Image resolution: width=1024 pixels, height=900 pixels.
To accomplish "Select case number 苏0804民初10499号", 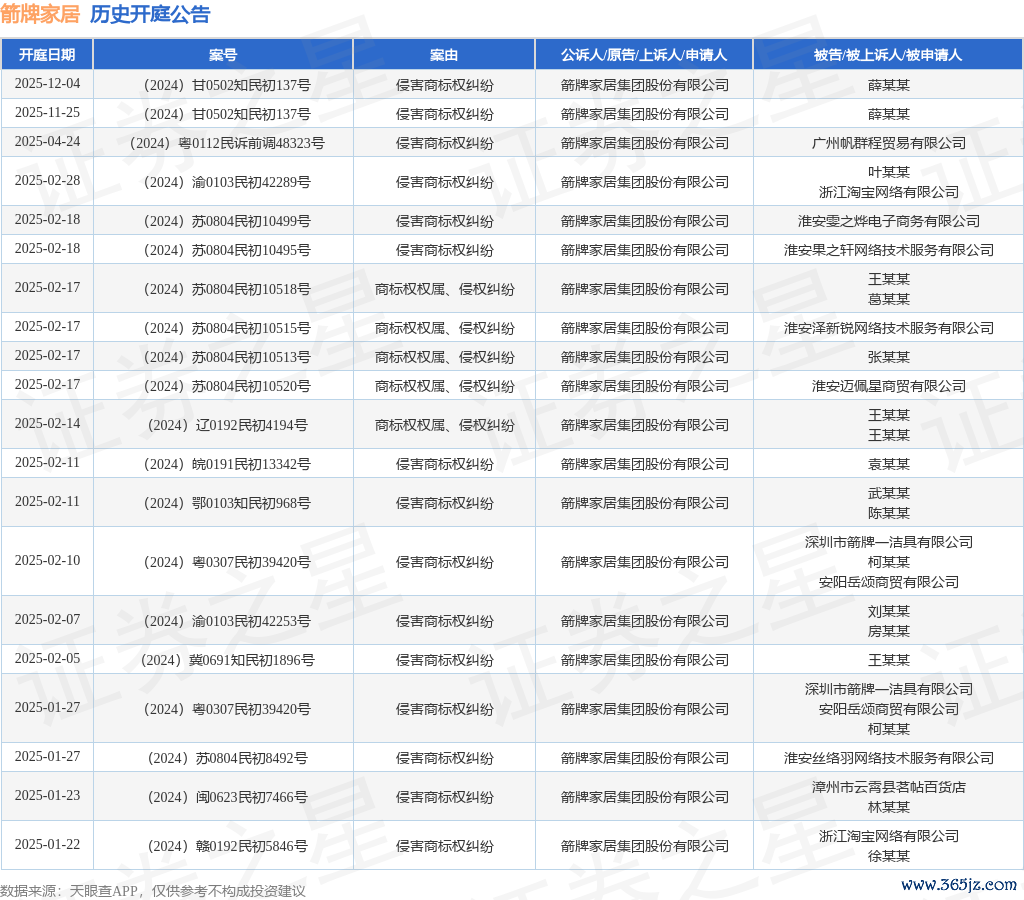I will coord(227,221).
